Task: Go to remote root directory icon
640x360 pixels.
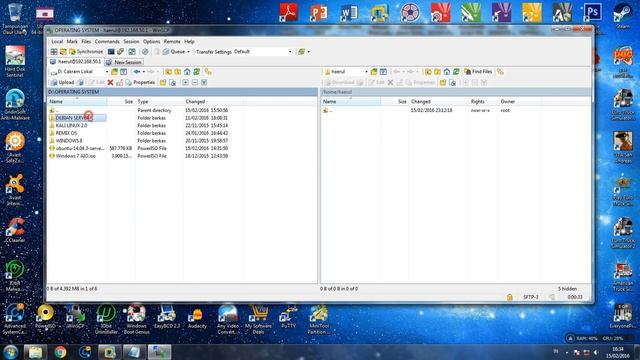Action: tap(438, 72)
